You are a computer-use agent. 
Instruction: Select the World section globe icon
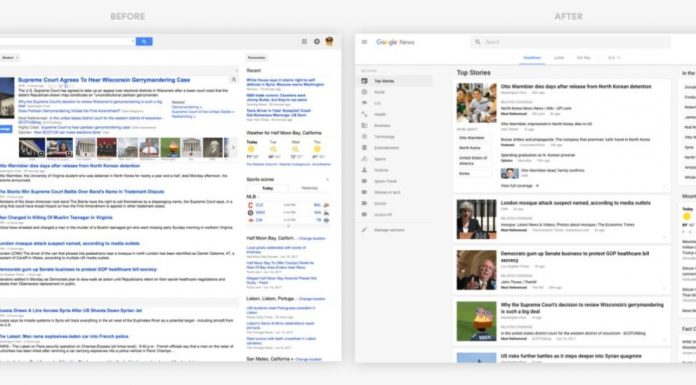point(364,92)
